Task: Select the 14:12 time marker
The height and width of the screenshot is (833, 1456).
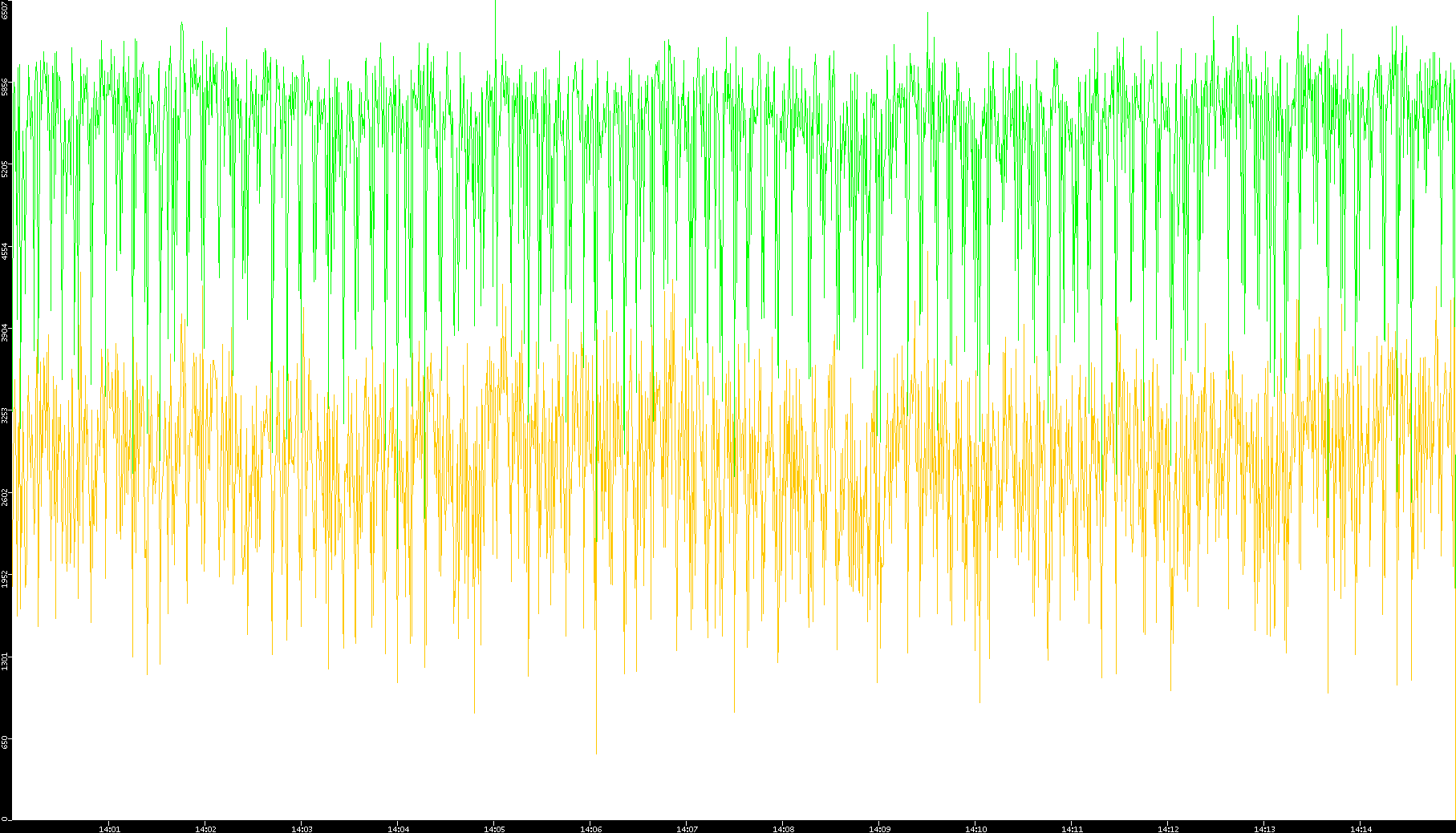Action: (x=1168, y=829)
